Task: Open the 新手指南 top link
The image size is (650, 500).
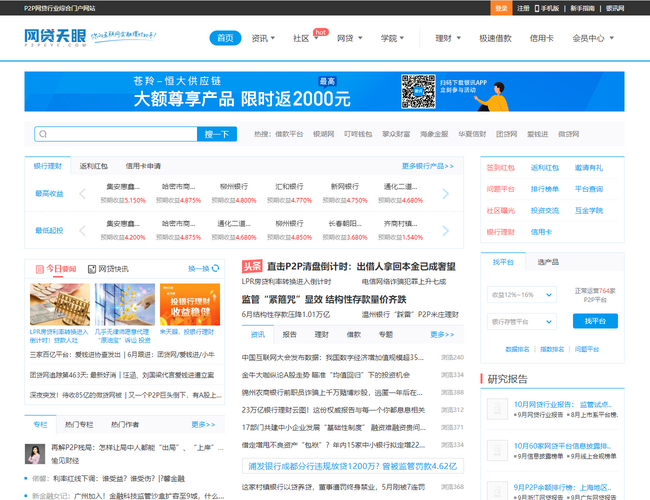Action: pyautogui.click(x=582, y=8)
